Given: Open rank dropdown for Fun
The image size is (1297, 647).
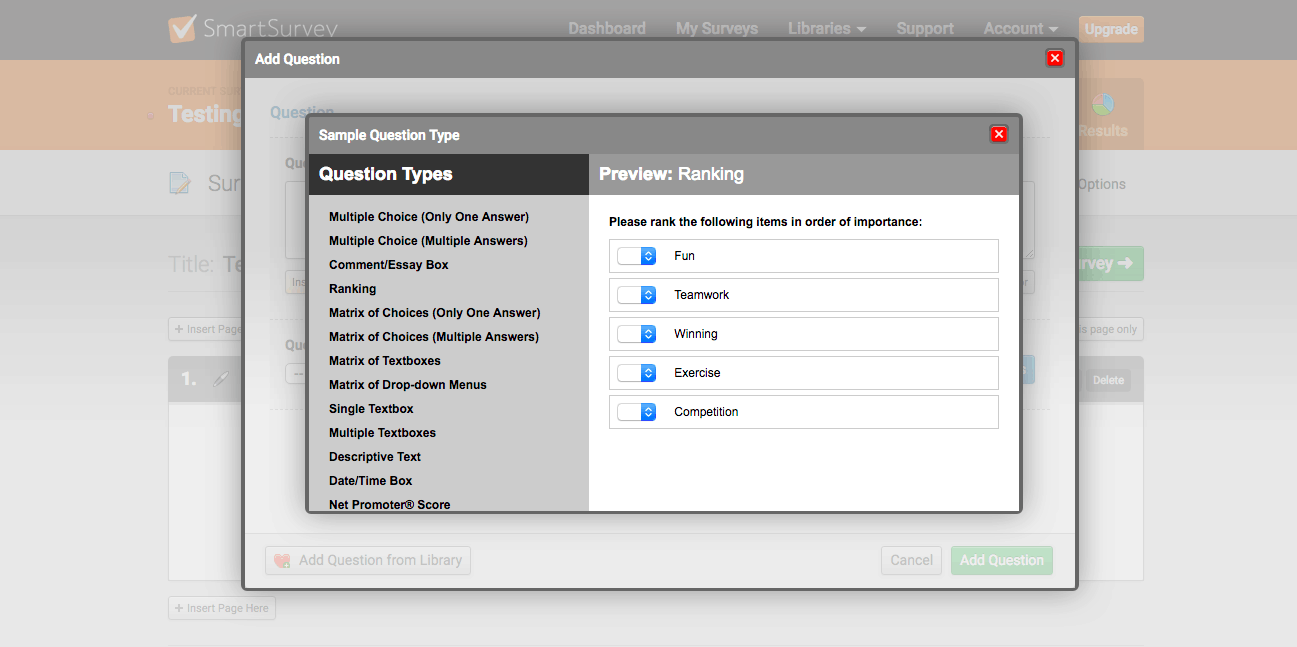Looking at the screenshot, I should 636,256.
